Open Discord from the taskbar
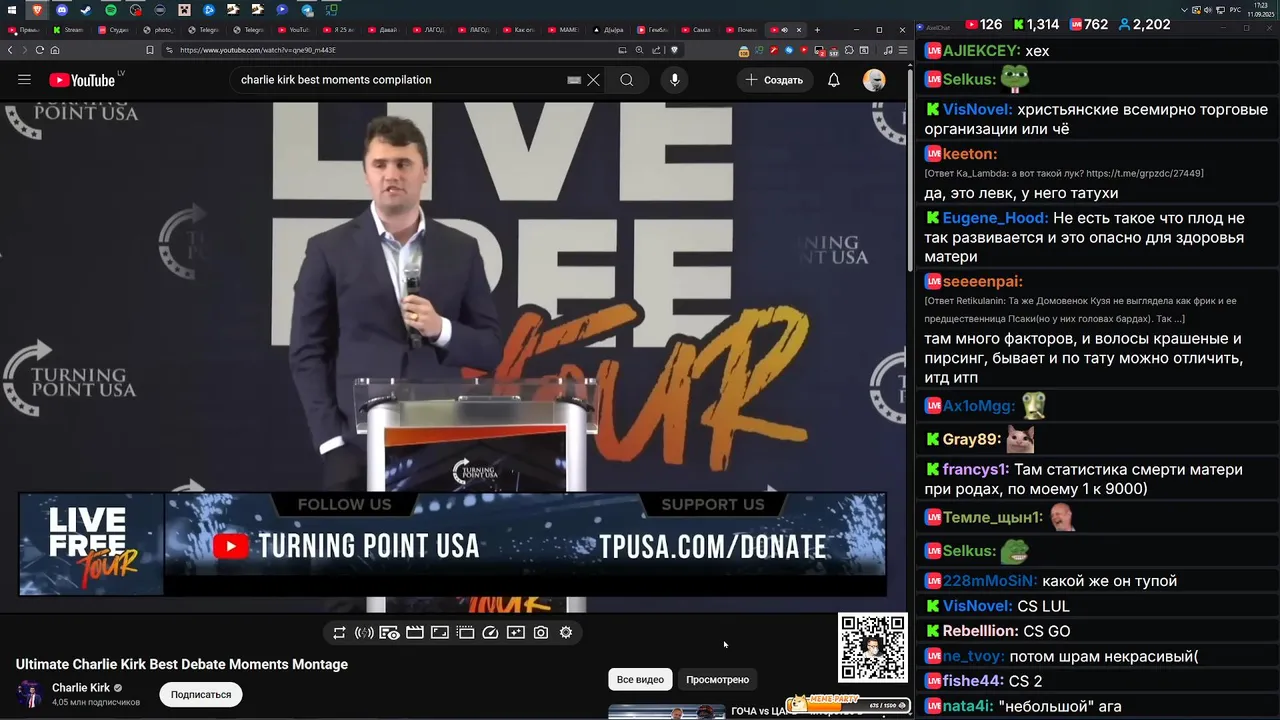Screen dimensions: 1280x720 62,10
